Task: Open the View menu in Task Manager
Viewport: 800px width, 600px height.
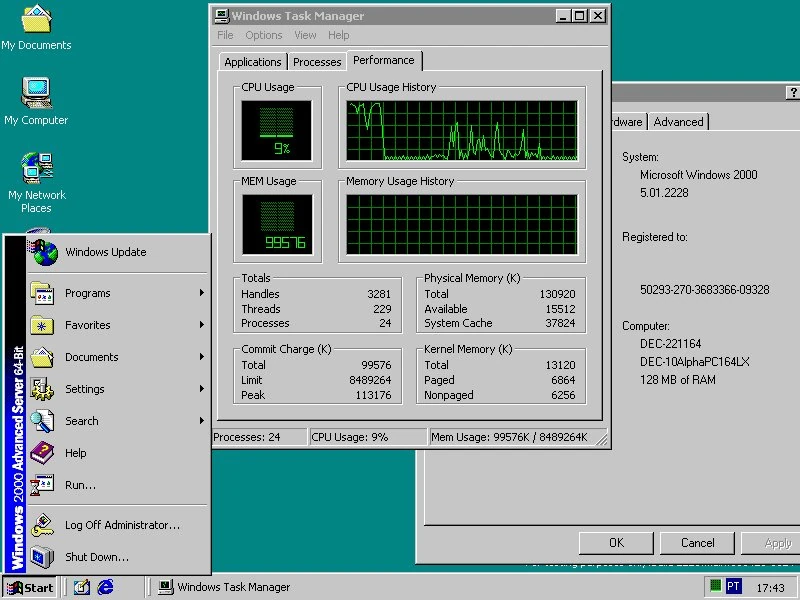Action: 305,35
